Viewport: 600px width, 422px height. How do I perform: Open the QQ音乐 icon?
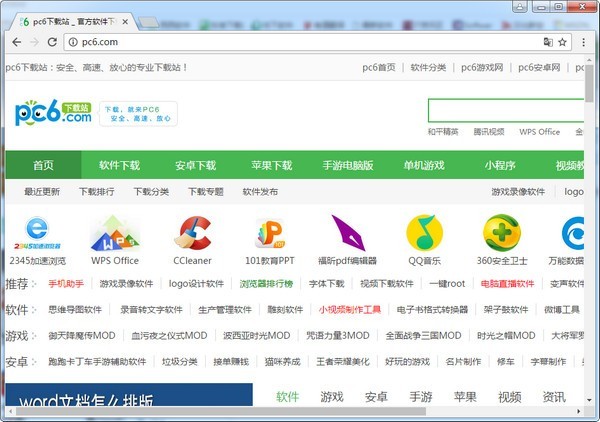coord(424,233)
